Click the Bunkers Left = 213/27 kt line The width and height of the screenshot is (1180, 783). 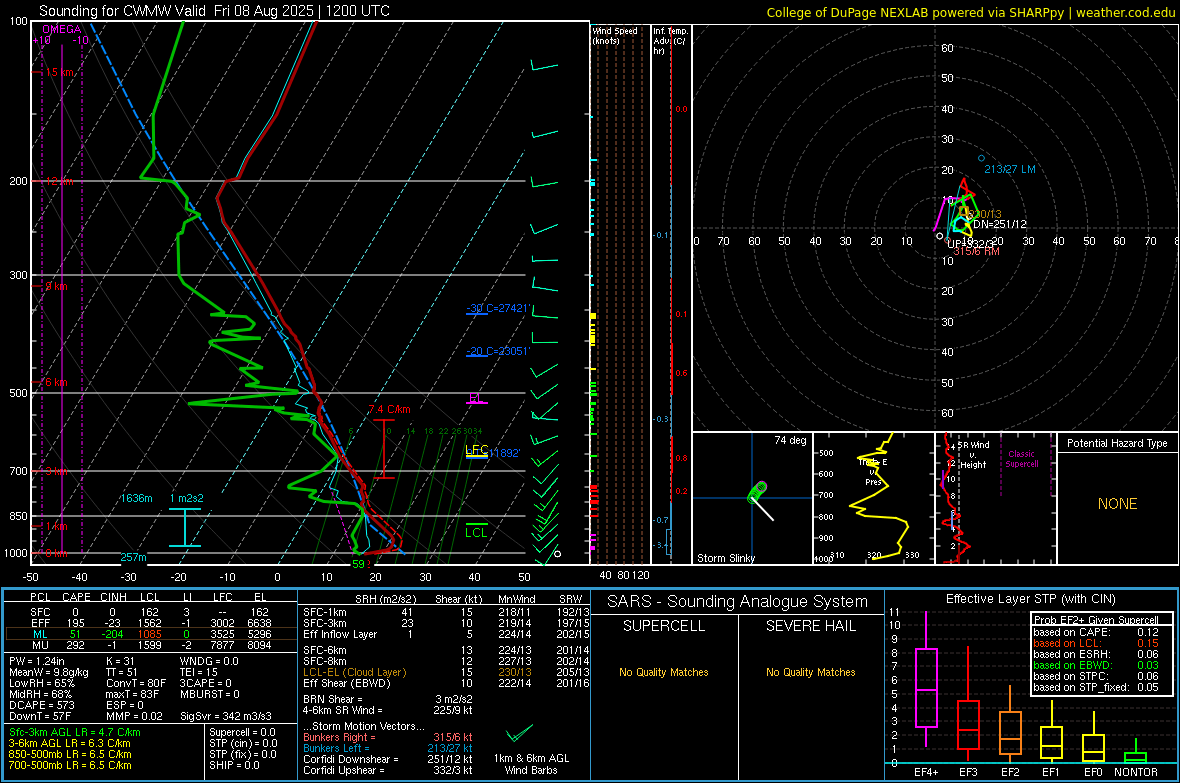388,748
